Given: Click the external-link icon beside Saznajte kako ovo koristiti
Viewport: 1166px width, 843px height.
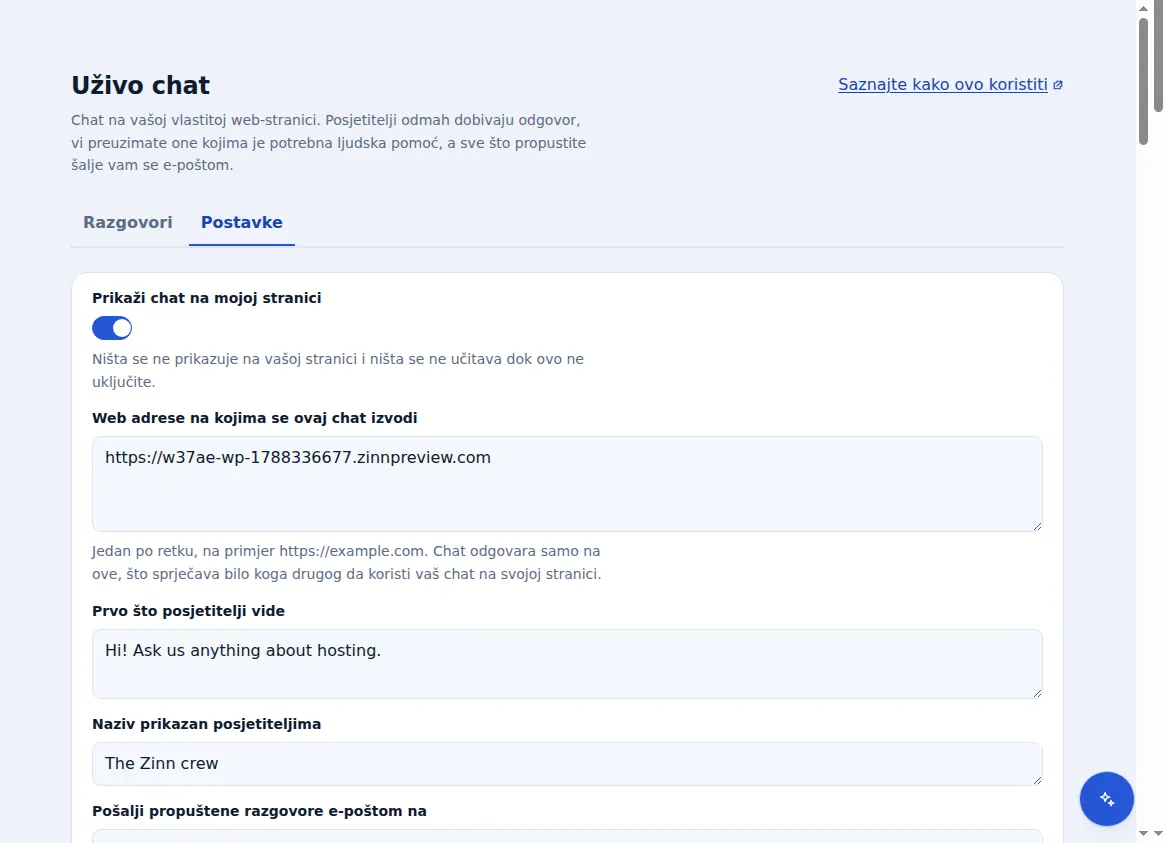Looking at the screenshot, I should click(1058, 85).
